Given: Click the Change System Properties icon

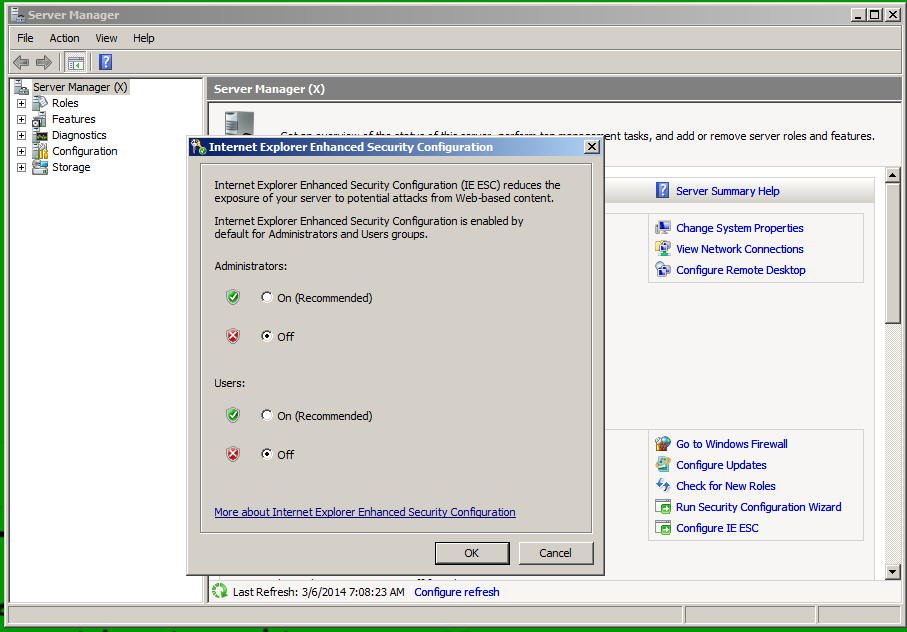Looking at the screenshot, I should [662, 228].
